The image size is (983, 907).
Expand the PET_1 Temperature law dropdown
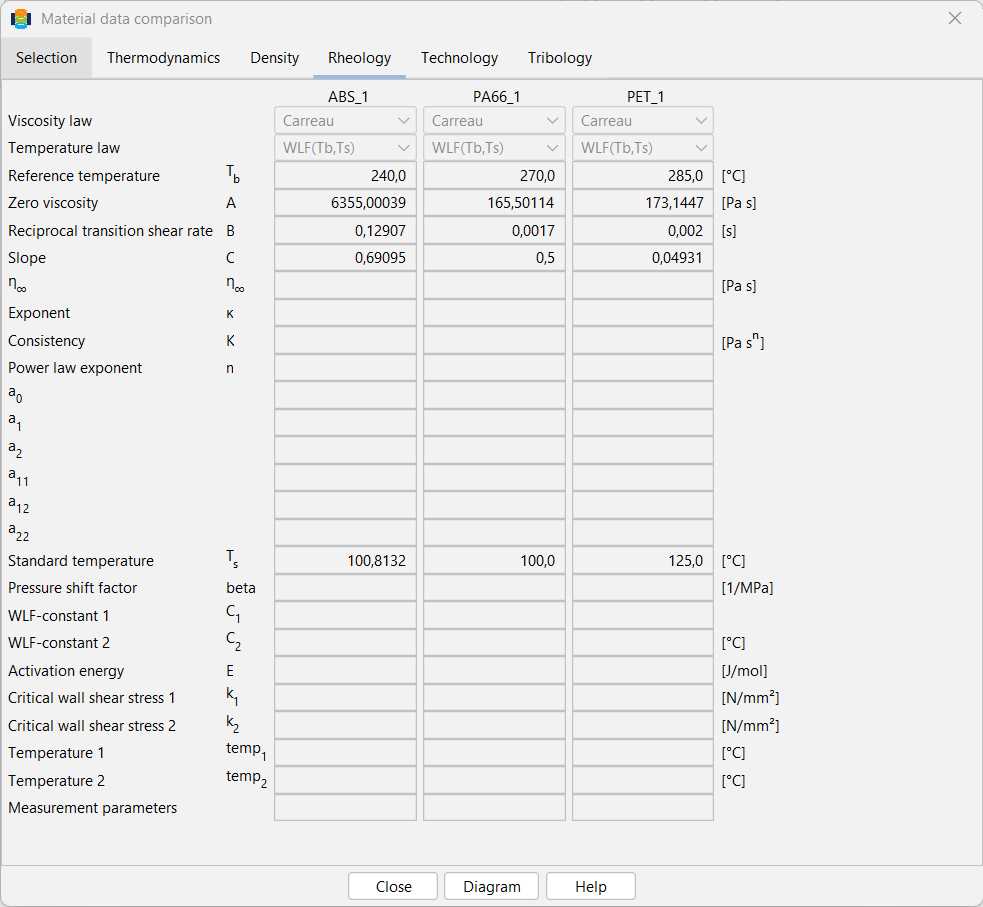click(643, 148)
